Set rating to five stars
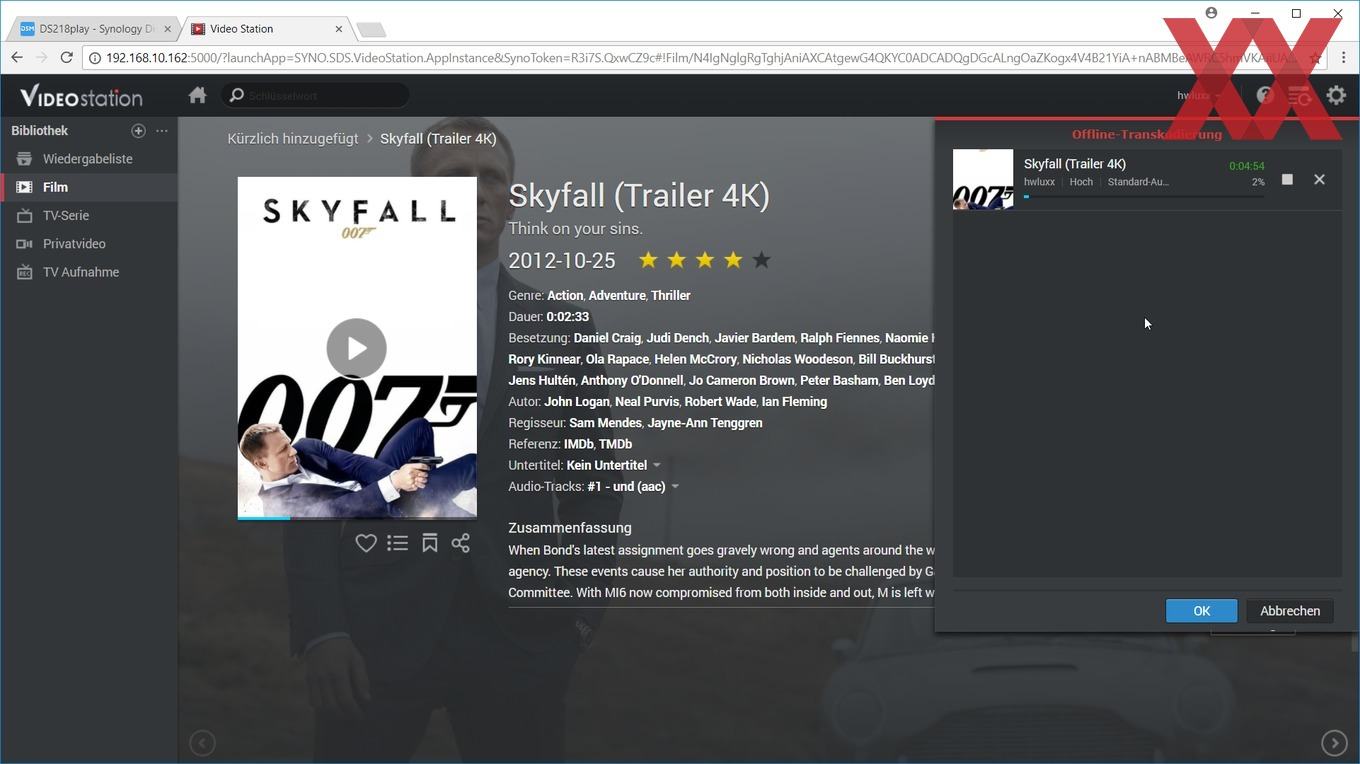This screenshot has width=1360, height=764. (762, 260)
